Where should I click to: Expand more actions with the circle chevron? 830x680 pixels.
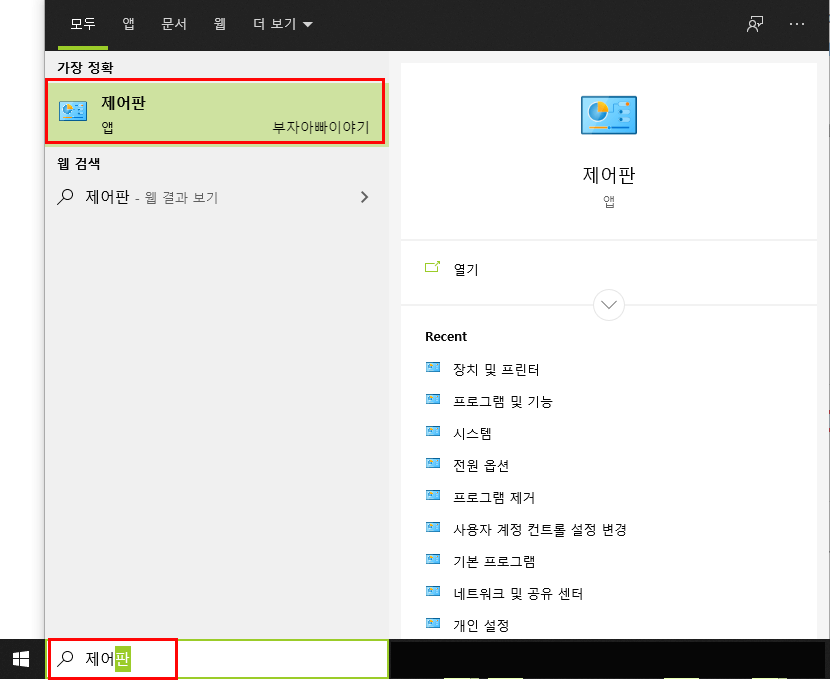tap(609, 305)
